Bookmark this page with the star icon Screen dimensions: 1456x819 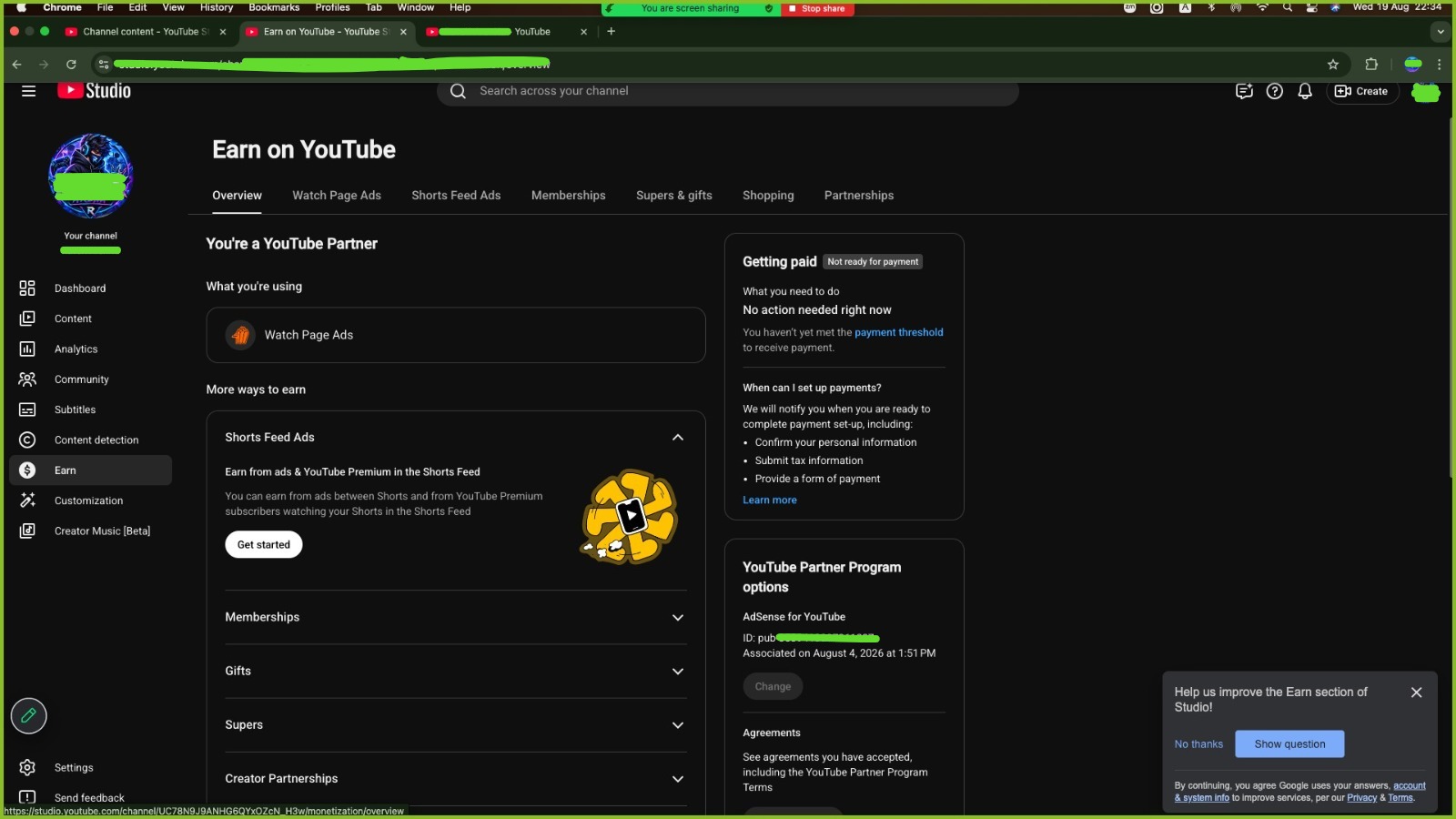1333,65
